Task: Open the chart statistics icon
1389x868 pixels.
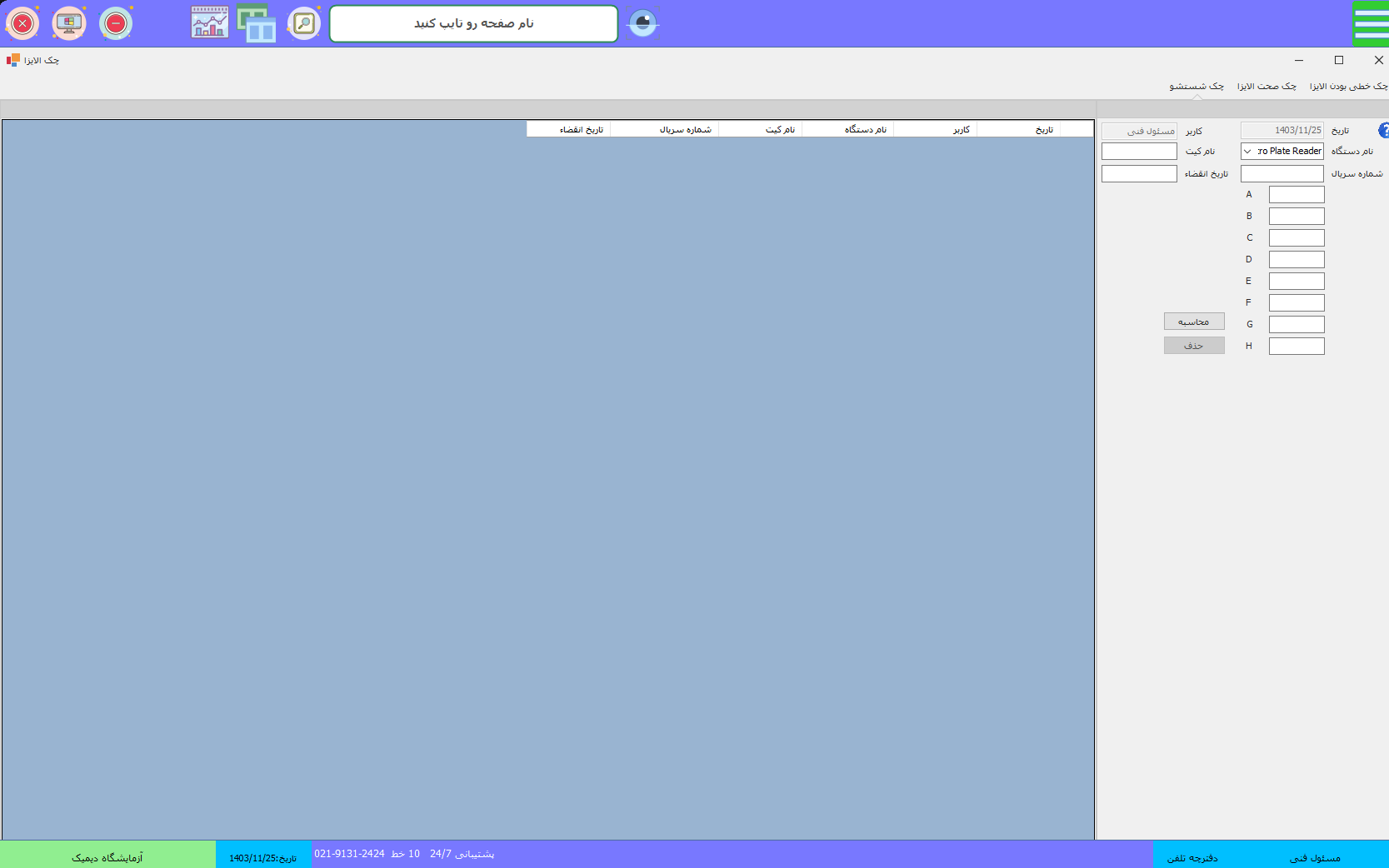Action: click(x=210, y=23)
